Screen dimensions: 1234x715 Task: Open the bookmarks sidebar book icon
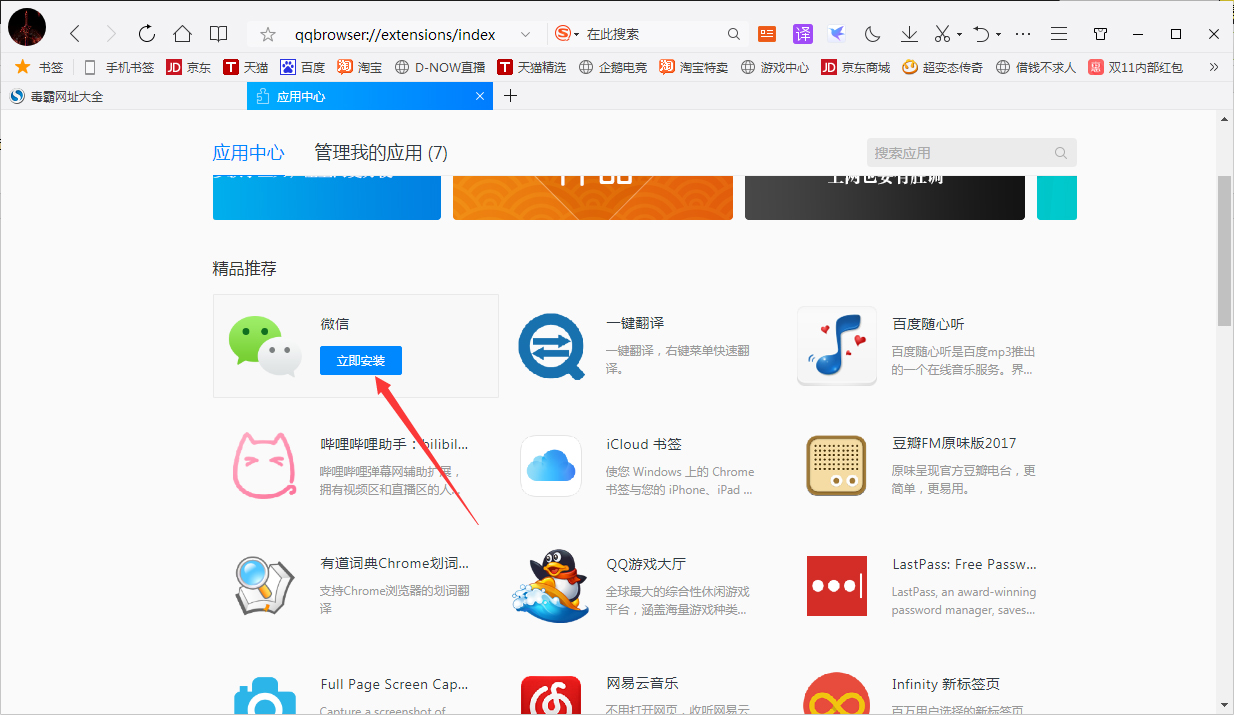pyautogui.click(x=218, y=33)
